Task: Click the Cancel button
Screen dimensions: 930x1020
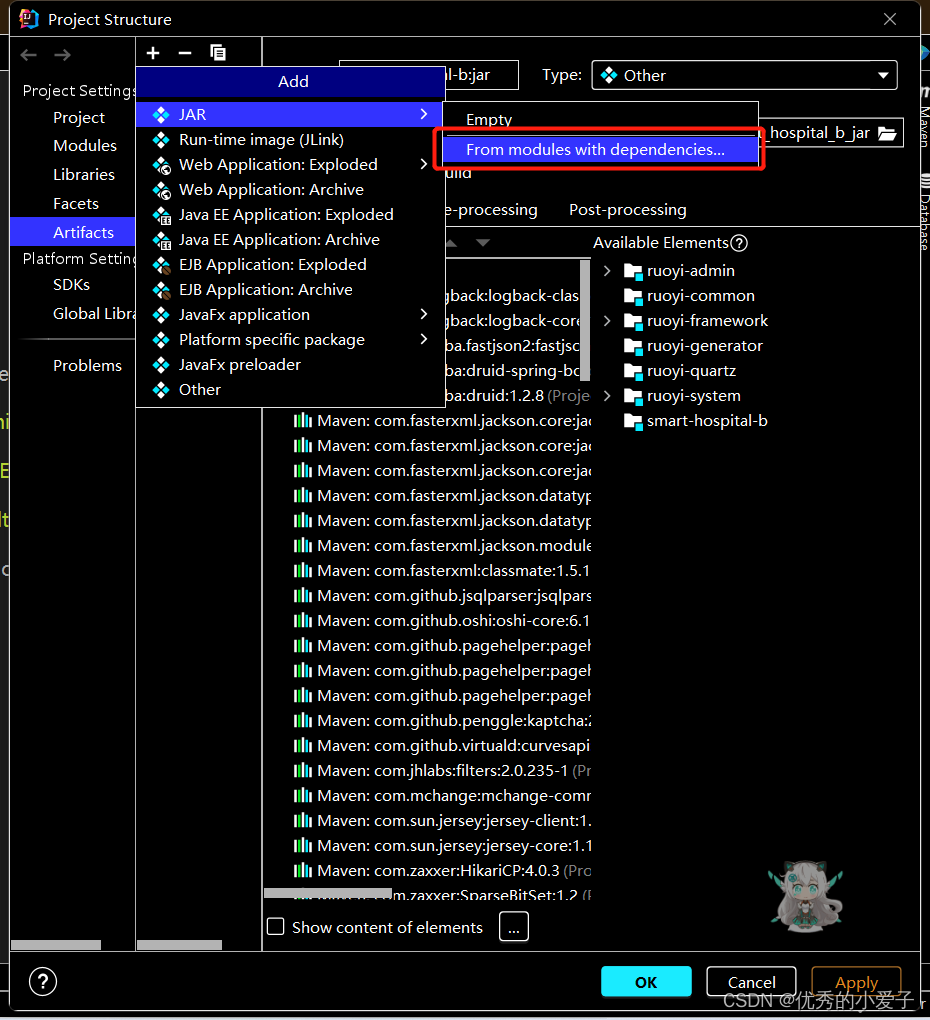Action: point(751,982)
